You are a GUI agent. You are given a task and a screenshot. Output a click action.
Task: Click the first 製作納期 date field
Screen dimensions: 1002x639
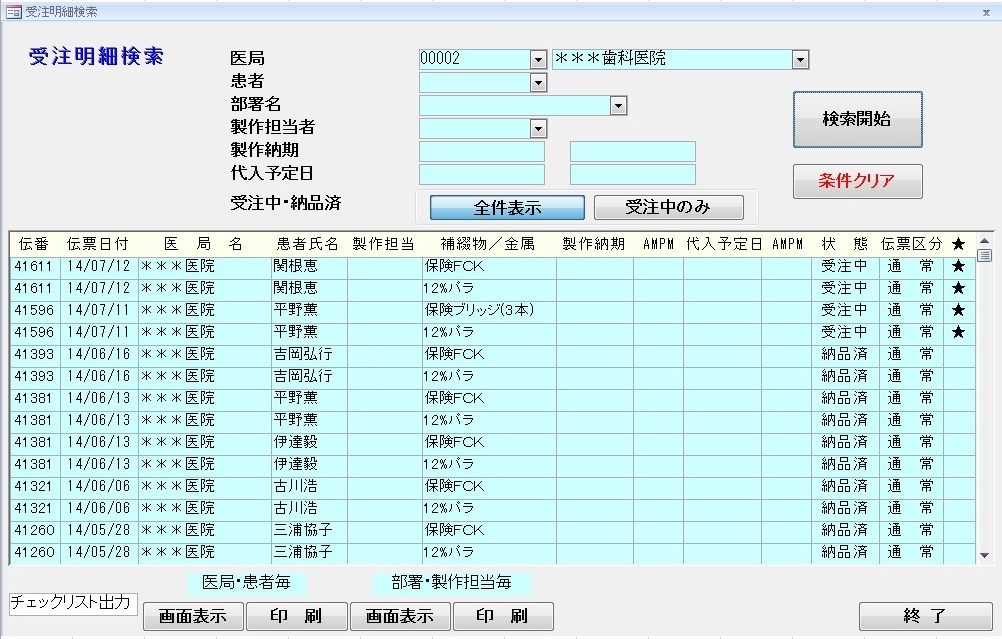pyautogui.click(x=482, y=152)
